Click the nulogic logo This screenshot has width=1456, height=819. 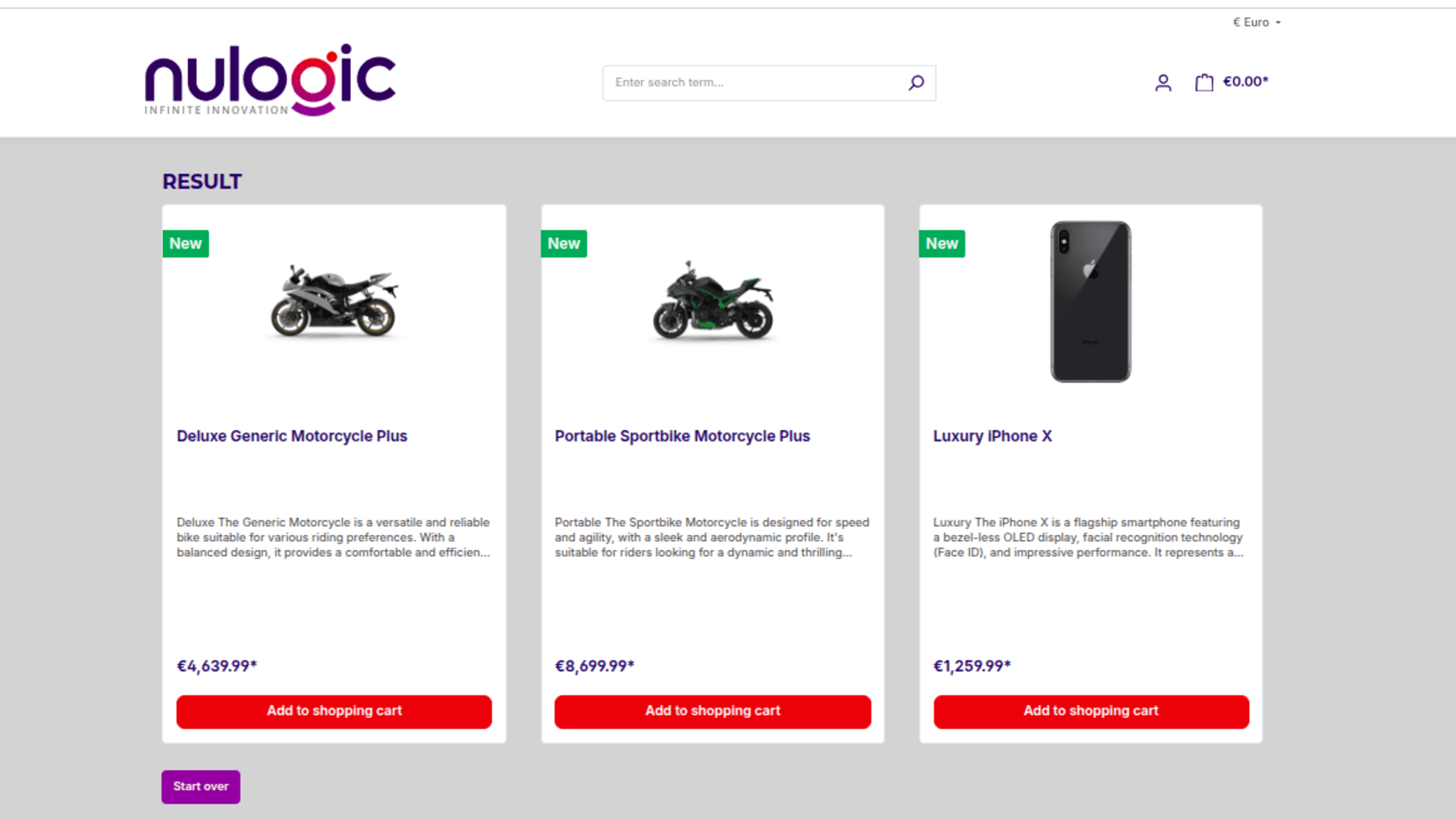pyautogui.click(x=271, y=80)
